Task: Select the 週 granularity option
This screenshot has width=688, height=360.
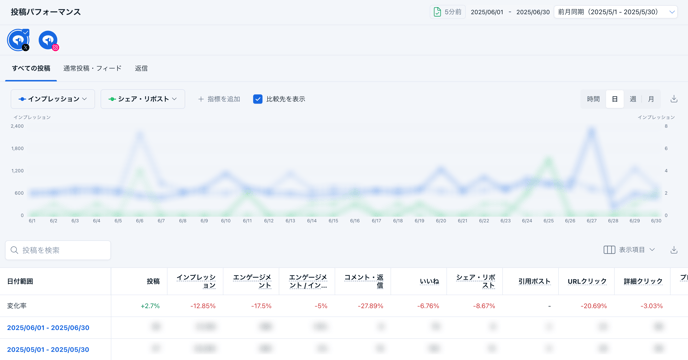Action: pos(633,99)
